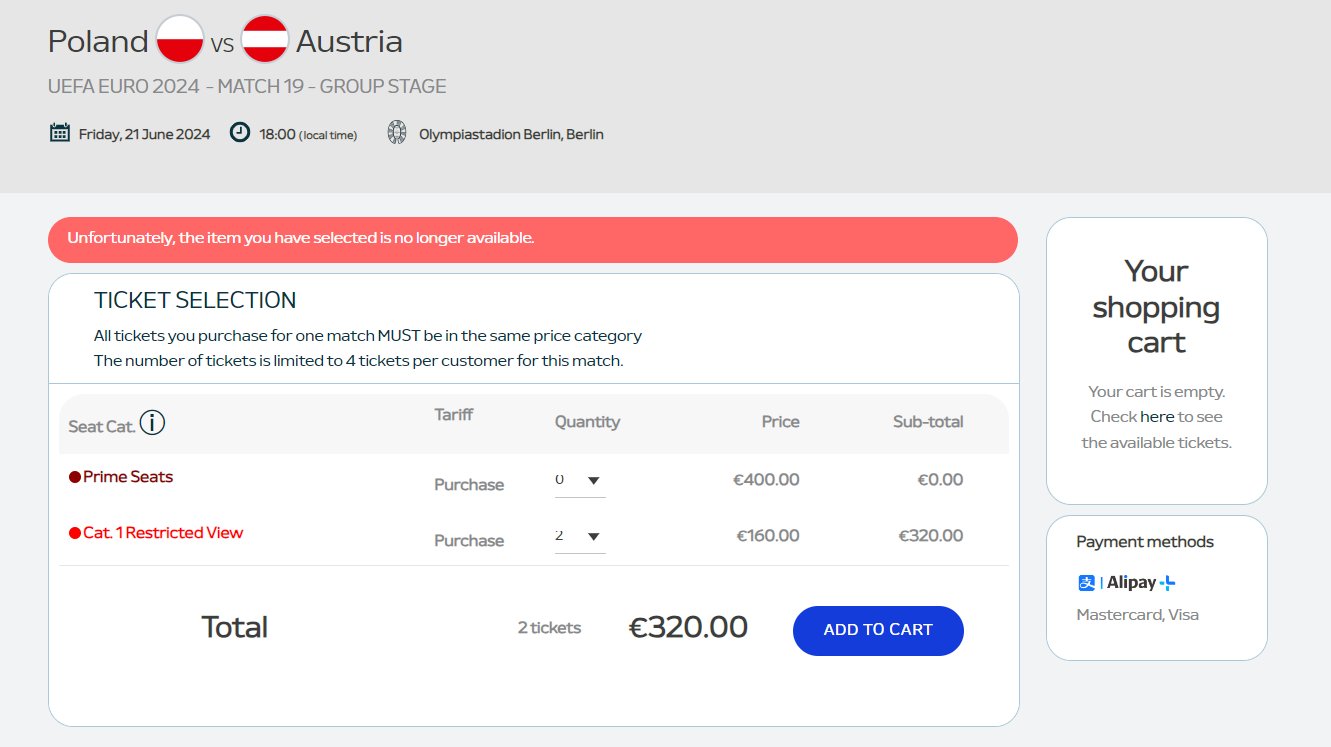Follow the "here" link in the cart

[1157, 417]
